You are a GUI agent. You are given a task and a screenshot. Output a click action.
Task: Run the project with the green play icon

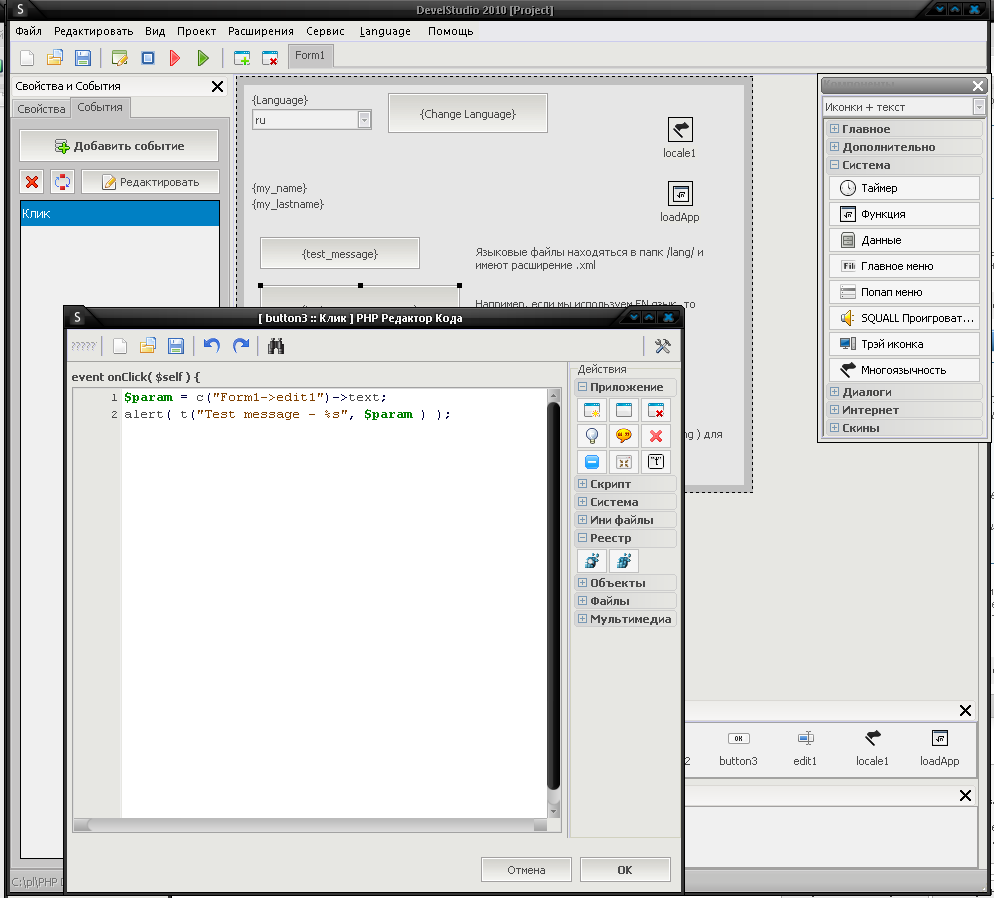pyautogui.click(x=203, y=58)
